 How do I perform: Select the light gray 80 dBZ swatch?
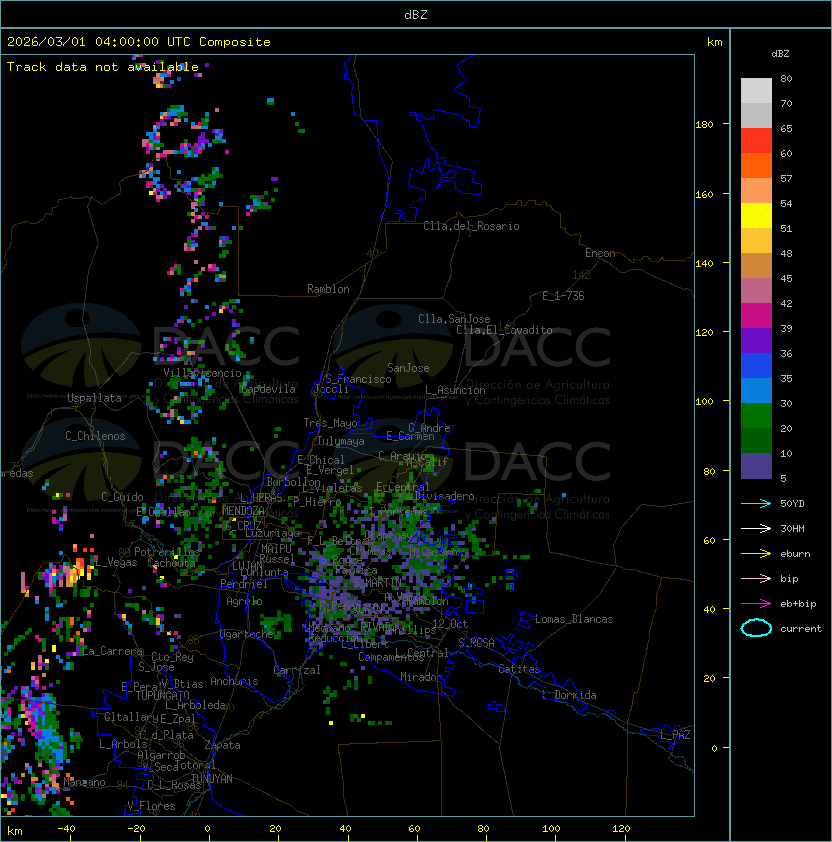tap(756, 91)
